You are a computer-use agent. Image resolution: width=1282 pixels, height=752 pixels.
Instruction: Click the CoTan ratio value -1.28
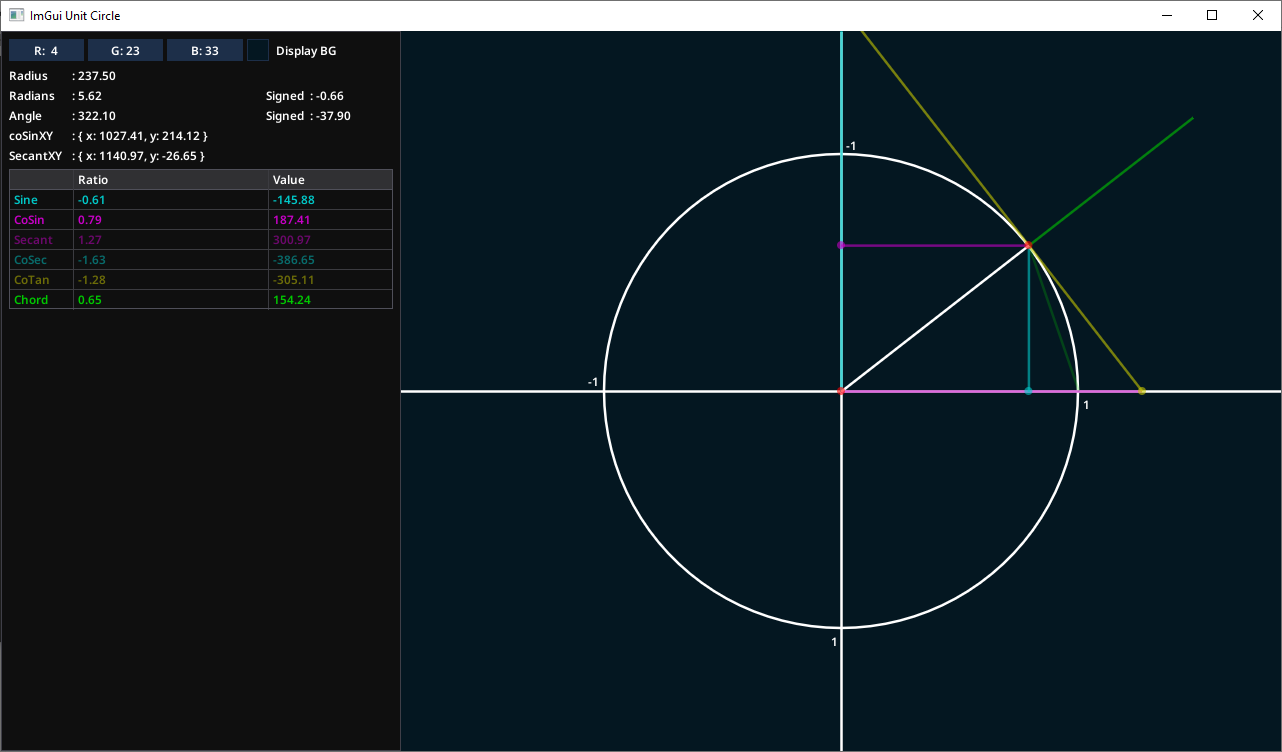[92, 280]
